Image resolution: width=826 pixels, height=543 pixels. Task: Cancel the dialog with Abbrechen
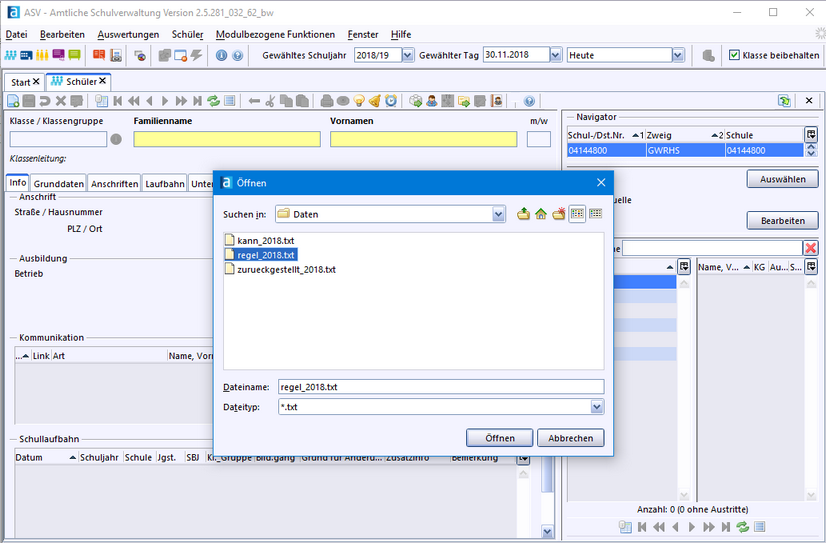[x=570, y=438]
